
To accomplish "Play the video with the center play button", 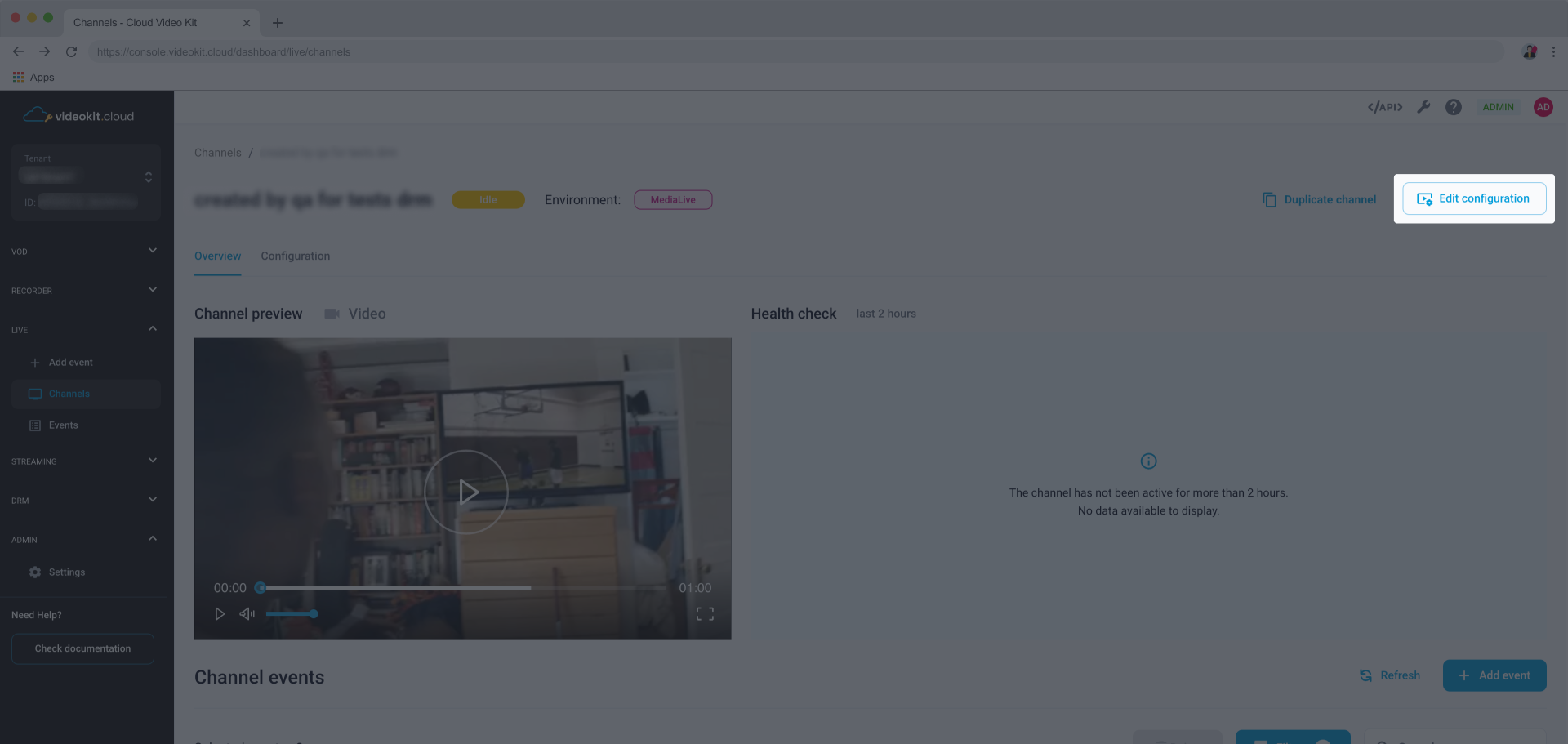I will (x=466, y=492).
